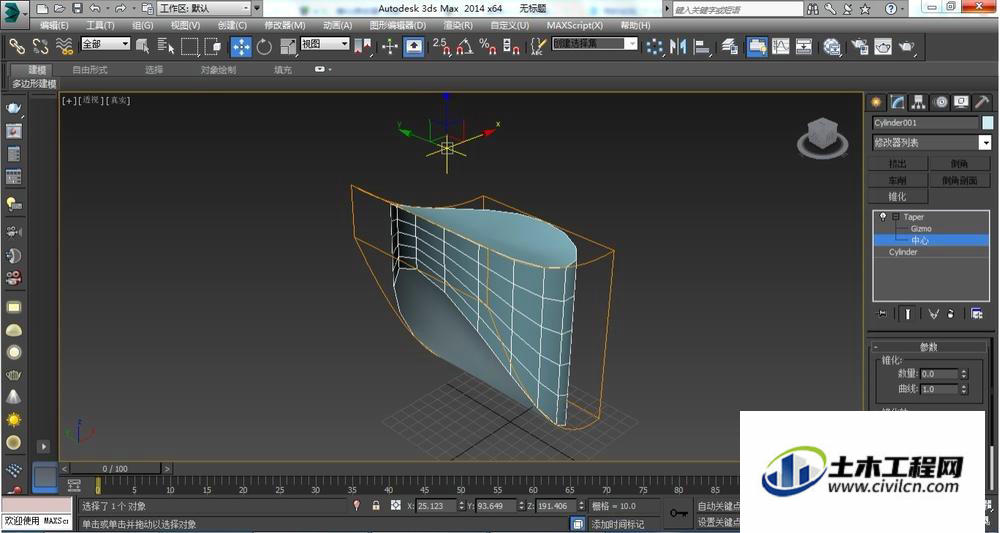Open the Curve Editor icon

click(780, 46)
